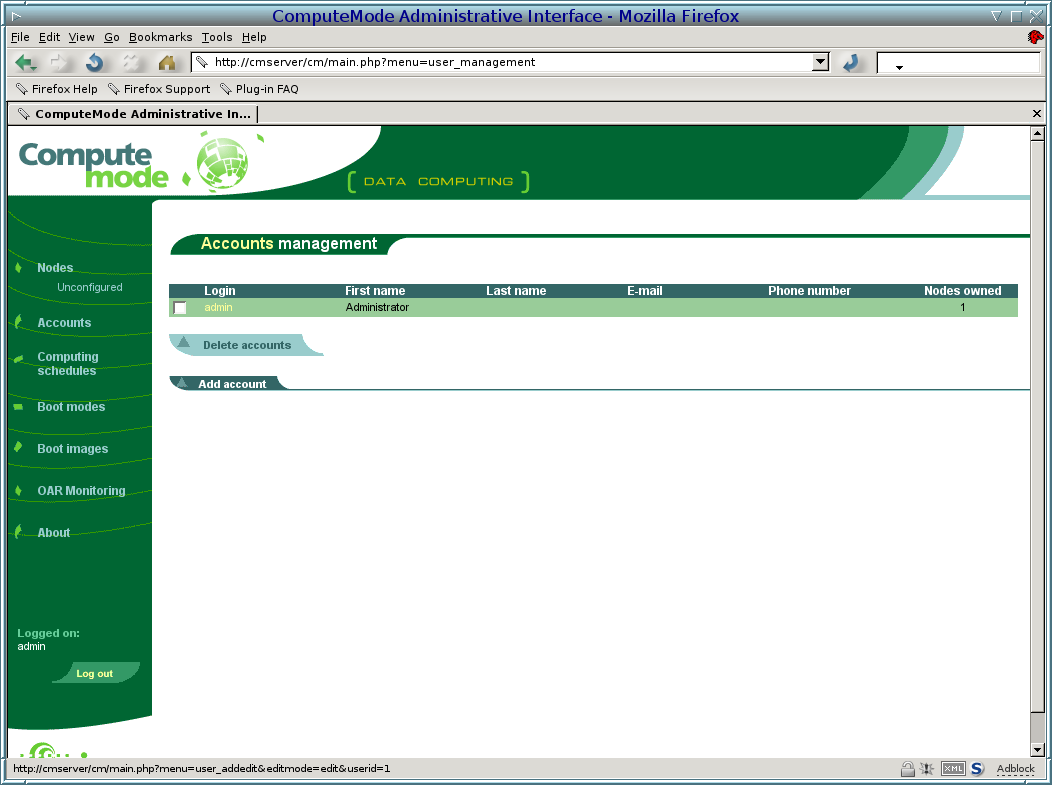Open the admin login link
This screenshot has width=1052, height=785.
coord(218,307)
